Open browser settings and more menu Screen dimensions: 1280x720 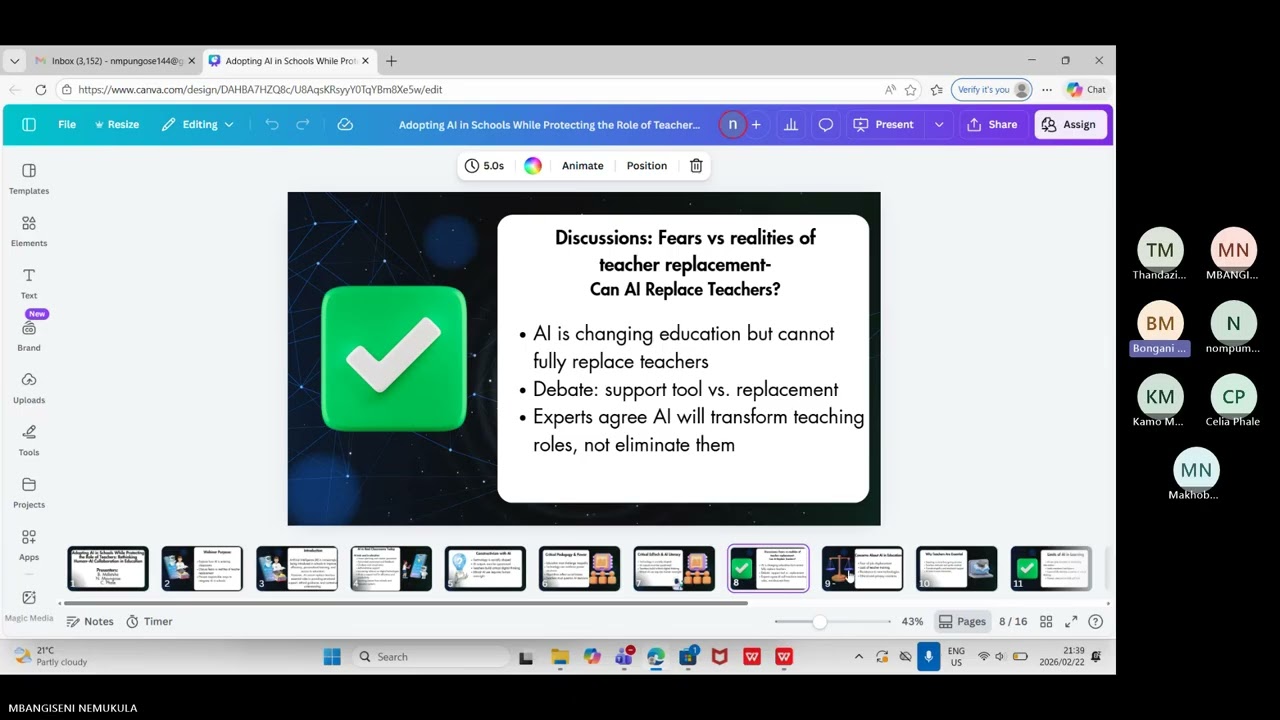tap(1047, 90)
